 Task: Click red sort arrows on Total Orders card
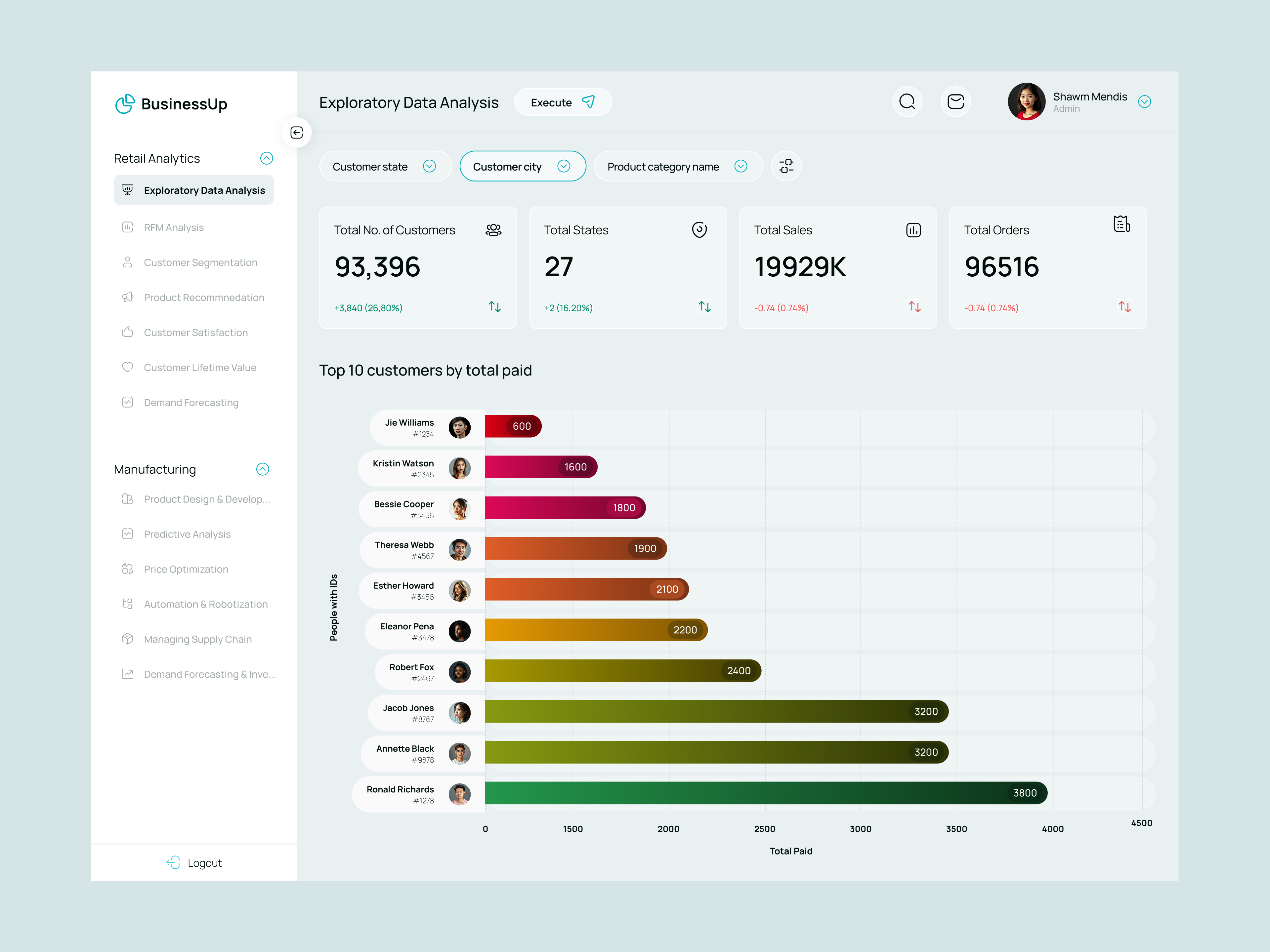[1124, 307]
